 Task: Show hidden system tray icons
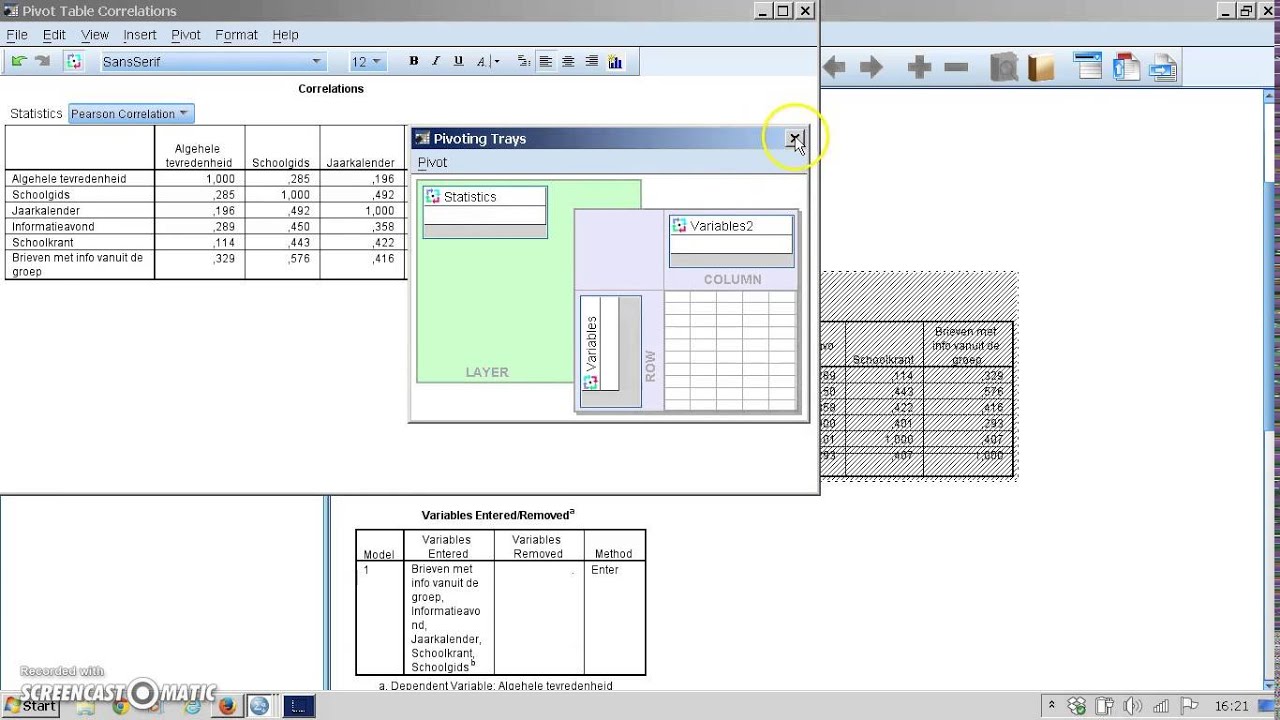[x=1053, y=706]
